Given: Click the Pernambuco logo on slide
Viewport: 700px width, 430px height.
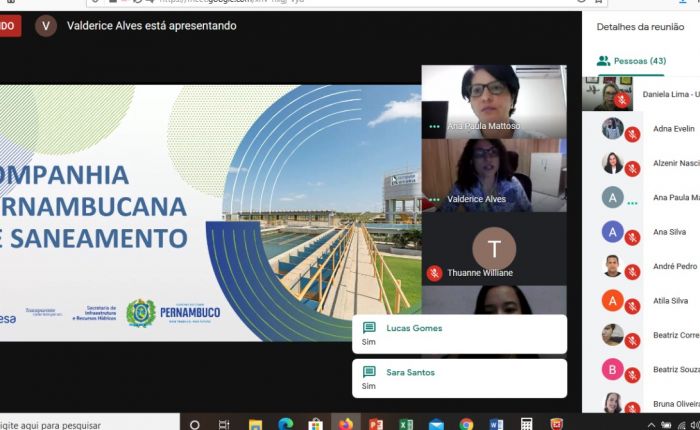Looking at the screenshot, I should (173, 313).
